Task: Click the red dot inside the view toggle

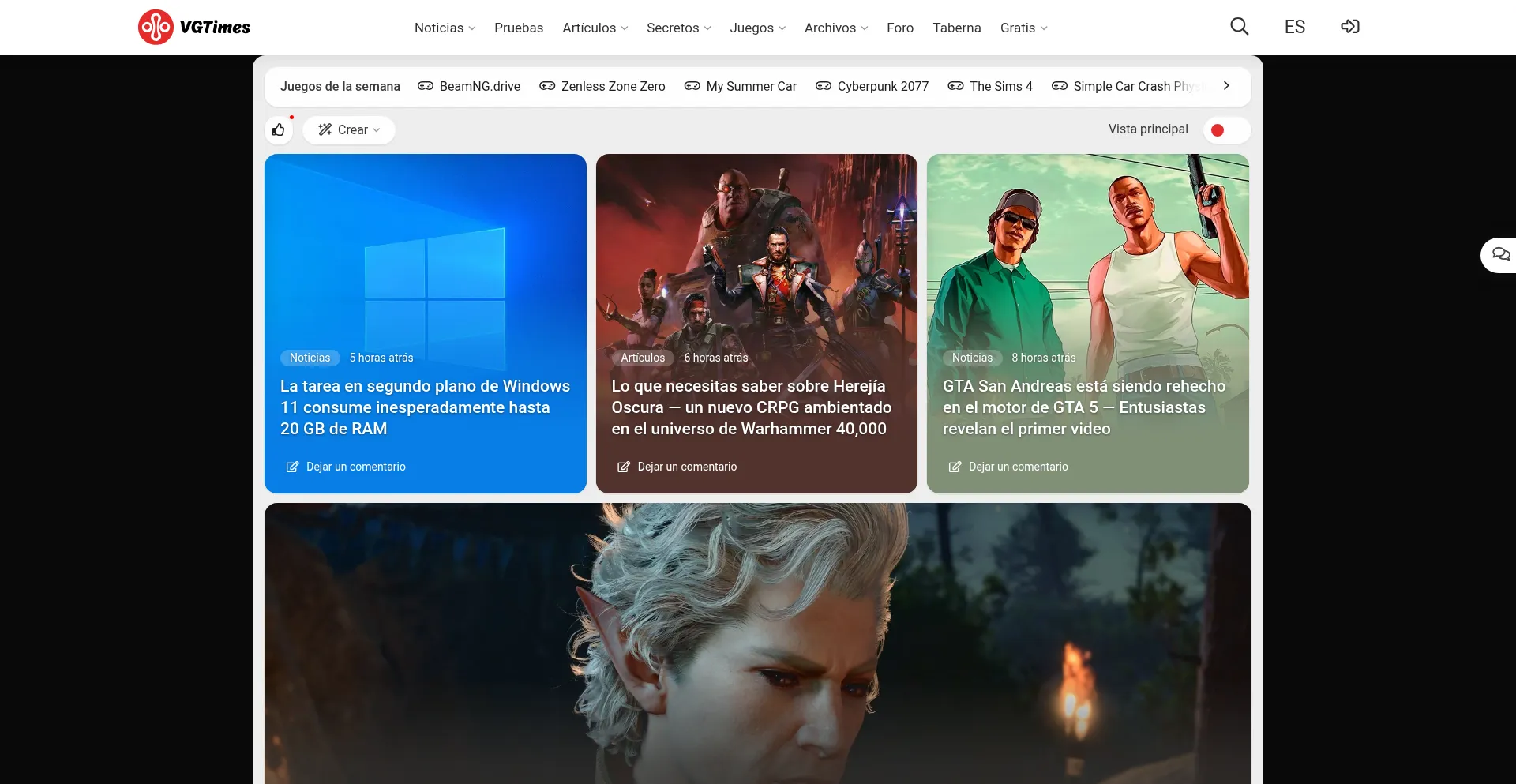Action: click(x=1219, y=129)
